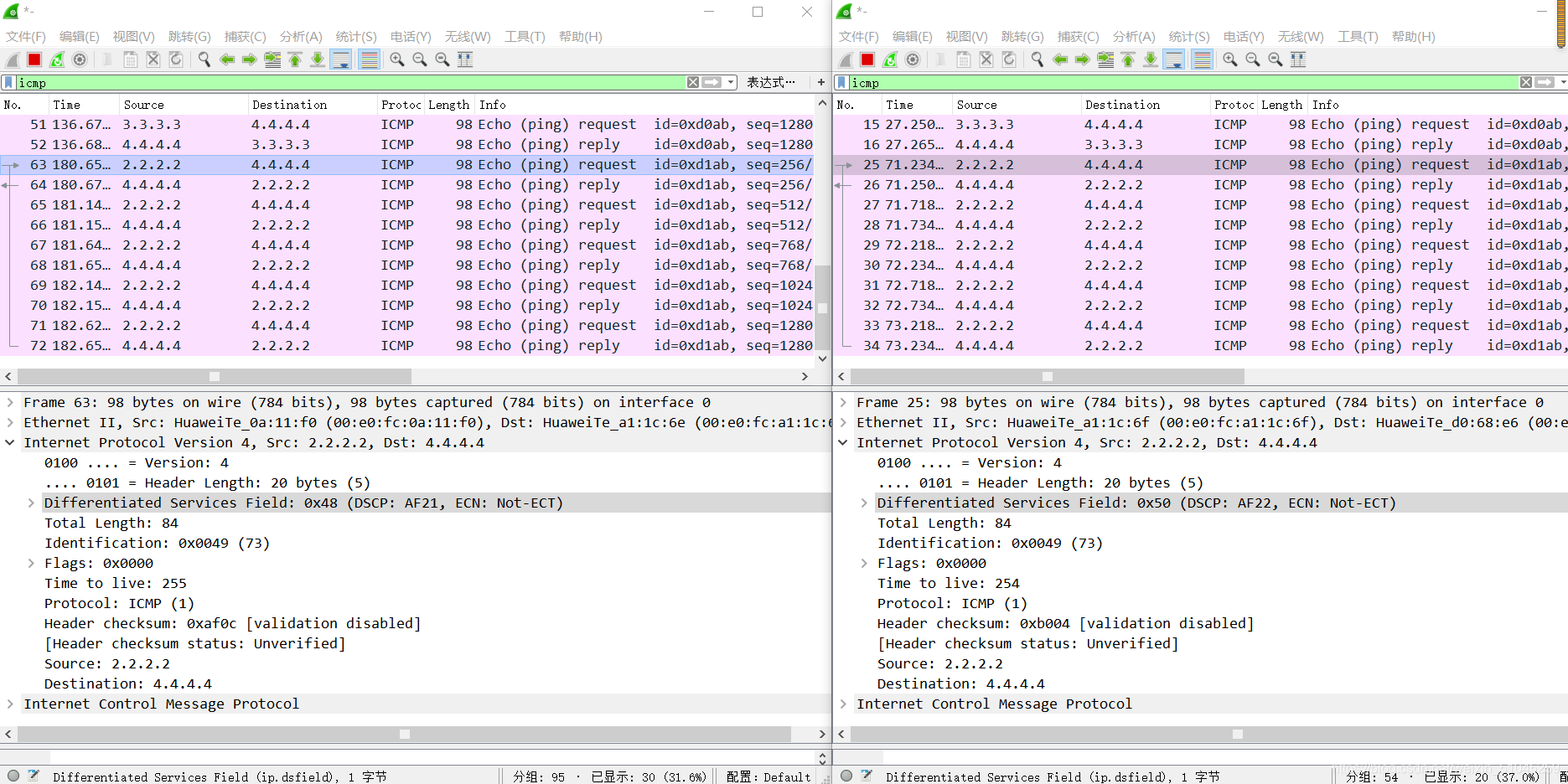Image resolution: width=1568 pixels, height=784 pixels.
Task: Zoom out packet text in left window
Action: (x=420, y=59)
